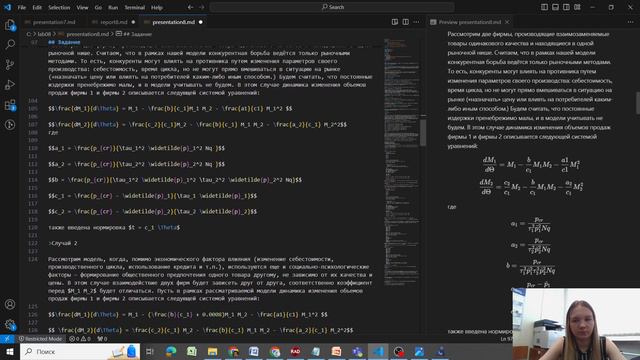Image resolution: width=640 pixels, height=360 pixels.
Task: Click the Windows taskbar search box Поиск
Action: 80,351
